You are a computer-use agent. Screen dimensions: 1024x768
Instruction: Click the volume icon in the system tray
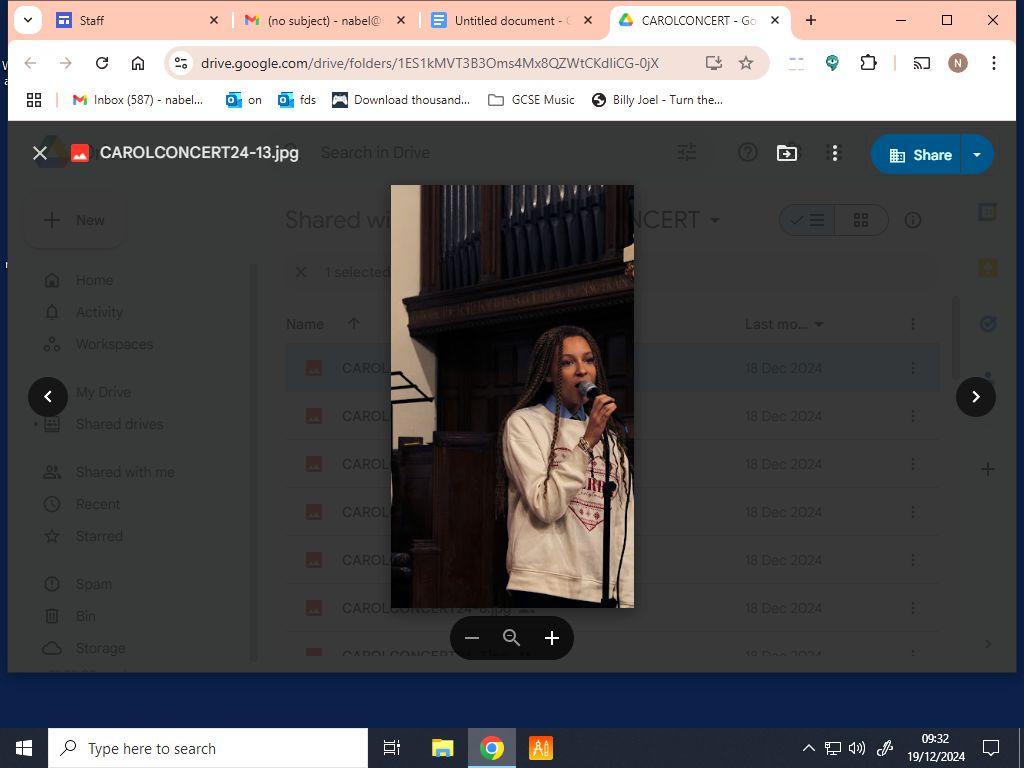tap(857, 748)
